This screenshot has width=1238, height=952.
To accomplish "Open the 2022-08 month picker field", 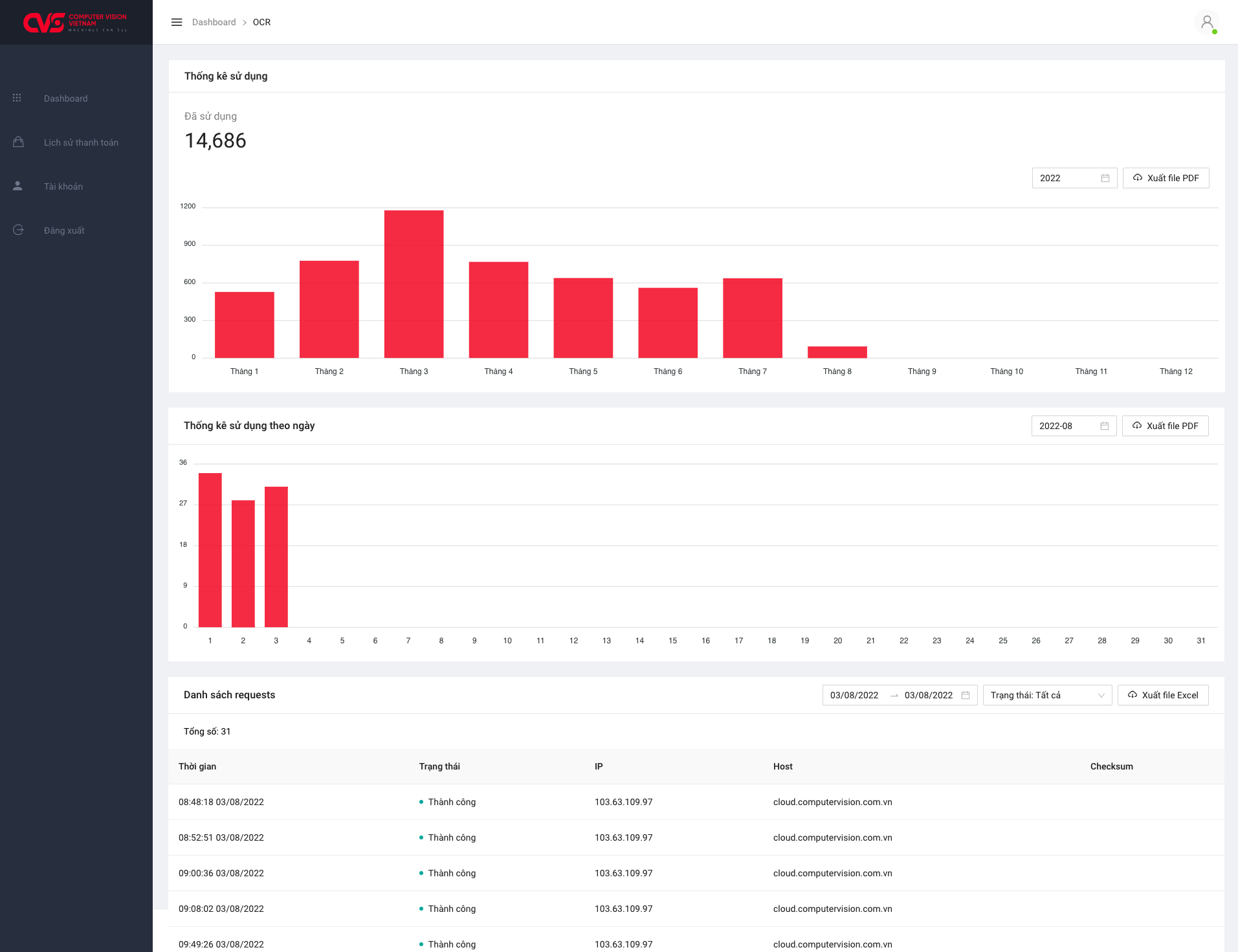I will pyautogui.click(x=1074, y=426).
